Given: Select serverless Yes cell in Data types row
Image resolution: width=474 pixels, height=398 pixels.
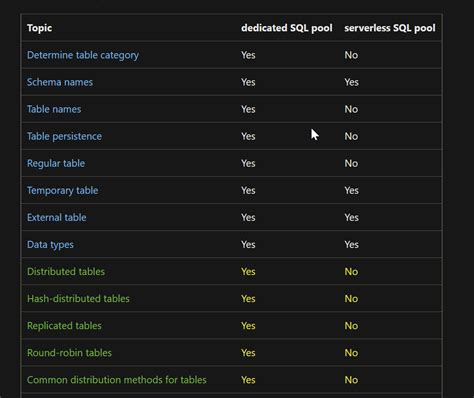Looking at the screenshot, I should click(x=351, y=244).
